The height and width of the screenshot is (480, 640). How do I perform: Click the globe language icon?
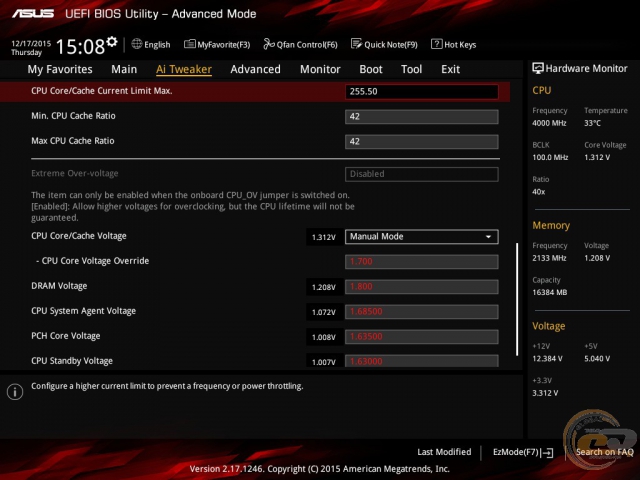[x=137, y=44]
